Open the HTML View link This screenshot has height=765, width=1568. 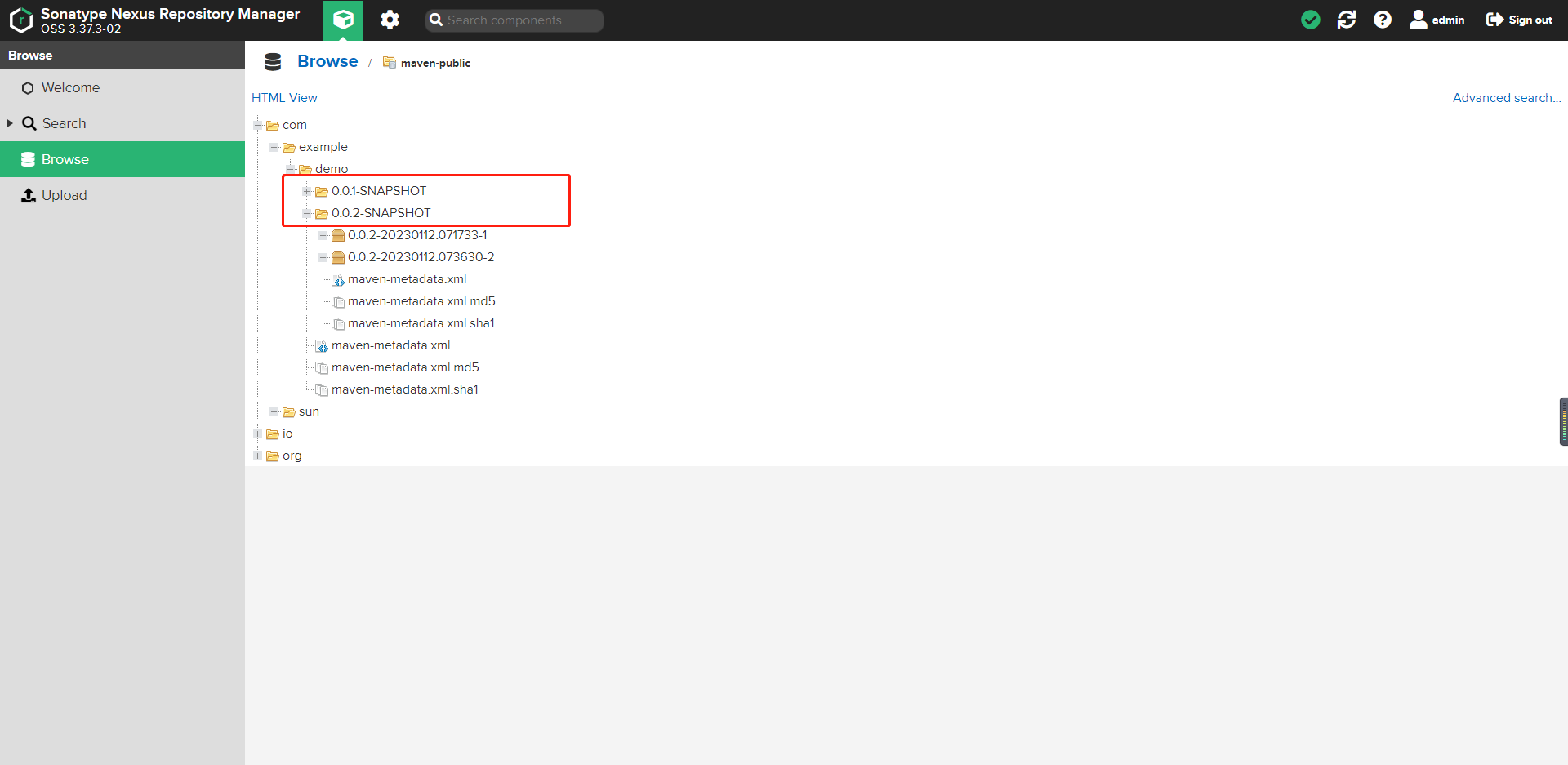coord(284,98)
